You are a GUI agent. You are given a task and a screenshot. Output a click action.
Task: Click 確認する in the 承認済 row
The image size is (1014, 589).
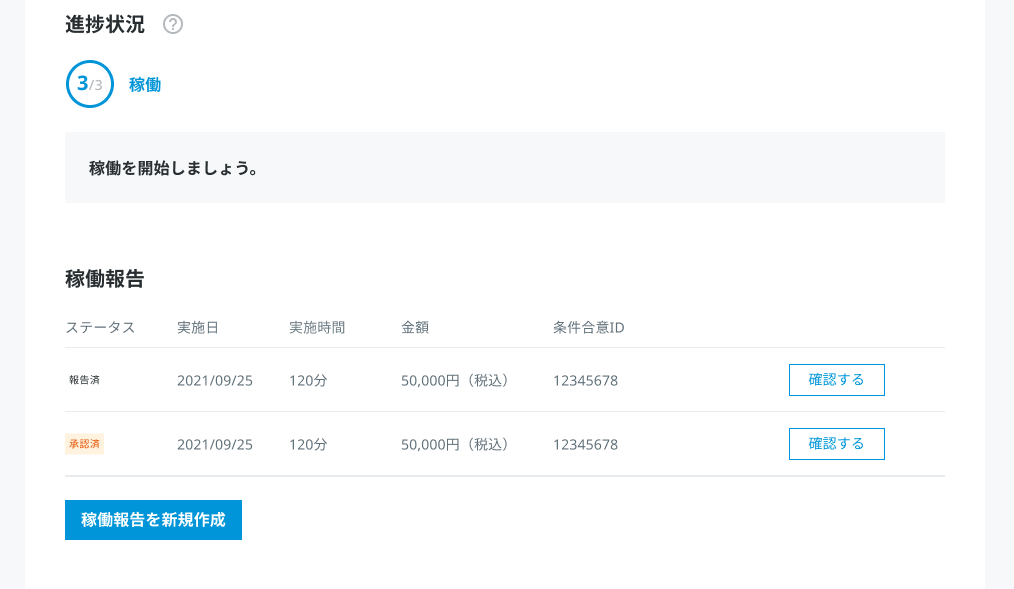pyautogui.click(x=837, y=444)
